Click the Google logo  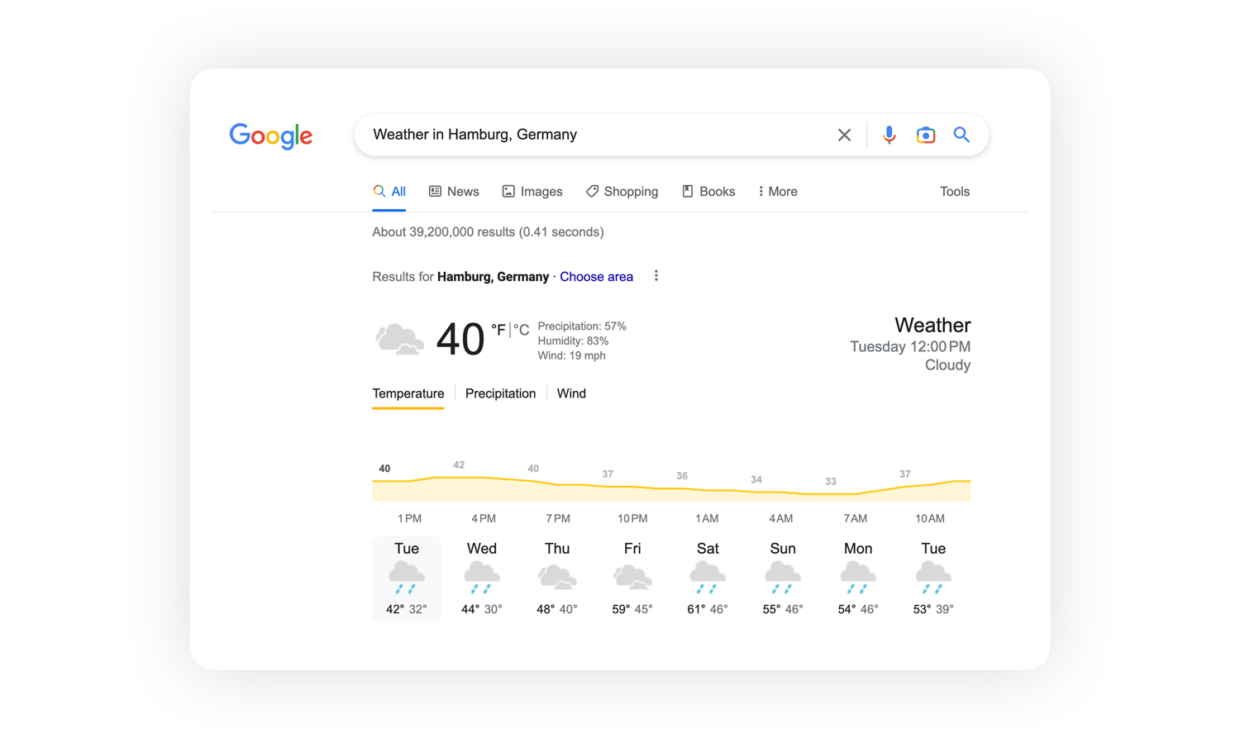click(271, 136)
